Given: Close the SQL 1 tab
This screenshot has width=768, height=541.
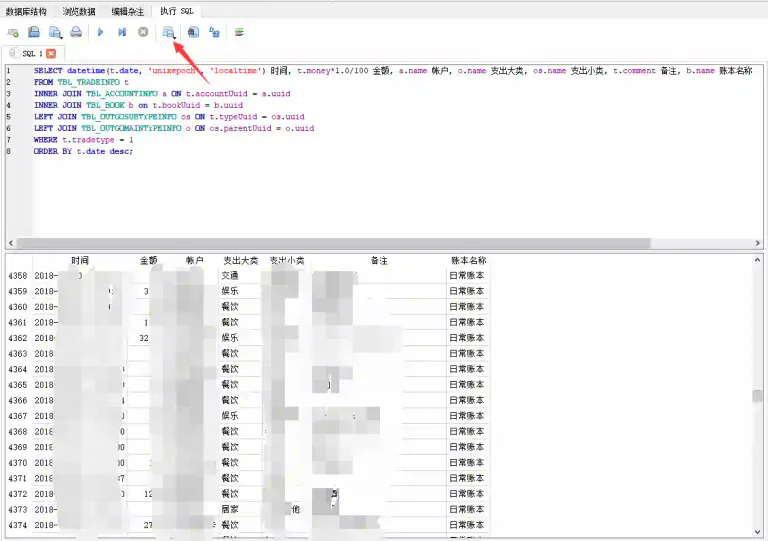Looking at the screenshot, I should [x=51, y=53].
